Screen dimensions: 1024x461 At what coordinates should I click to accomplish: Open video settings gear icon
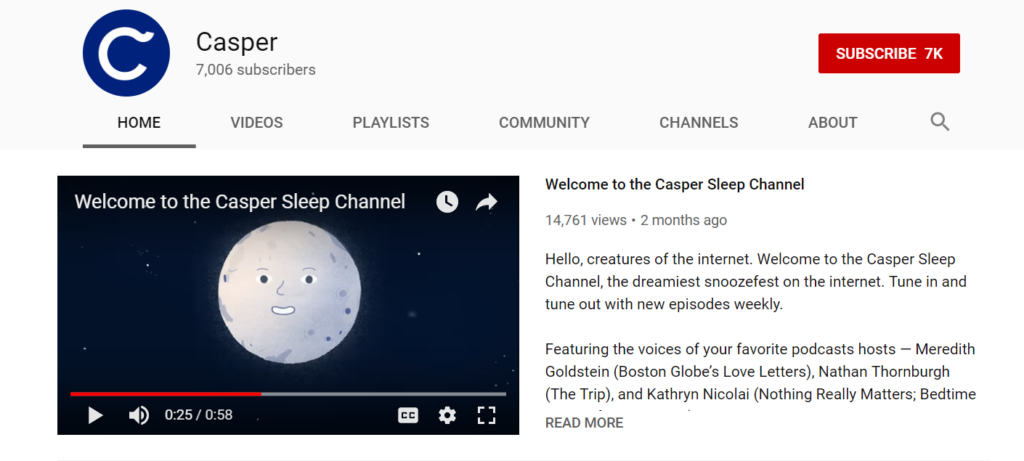point(447,415)
